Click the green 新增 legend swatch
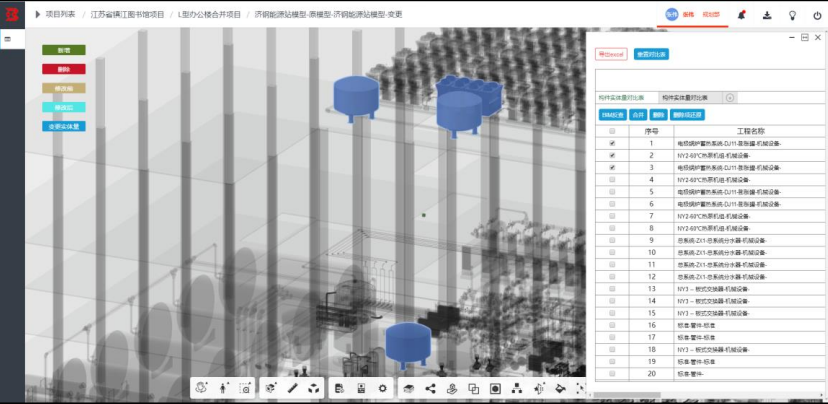 [64, 50]
